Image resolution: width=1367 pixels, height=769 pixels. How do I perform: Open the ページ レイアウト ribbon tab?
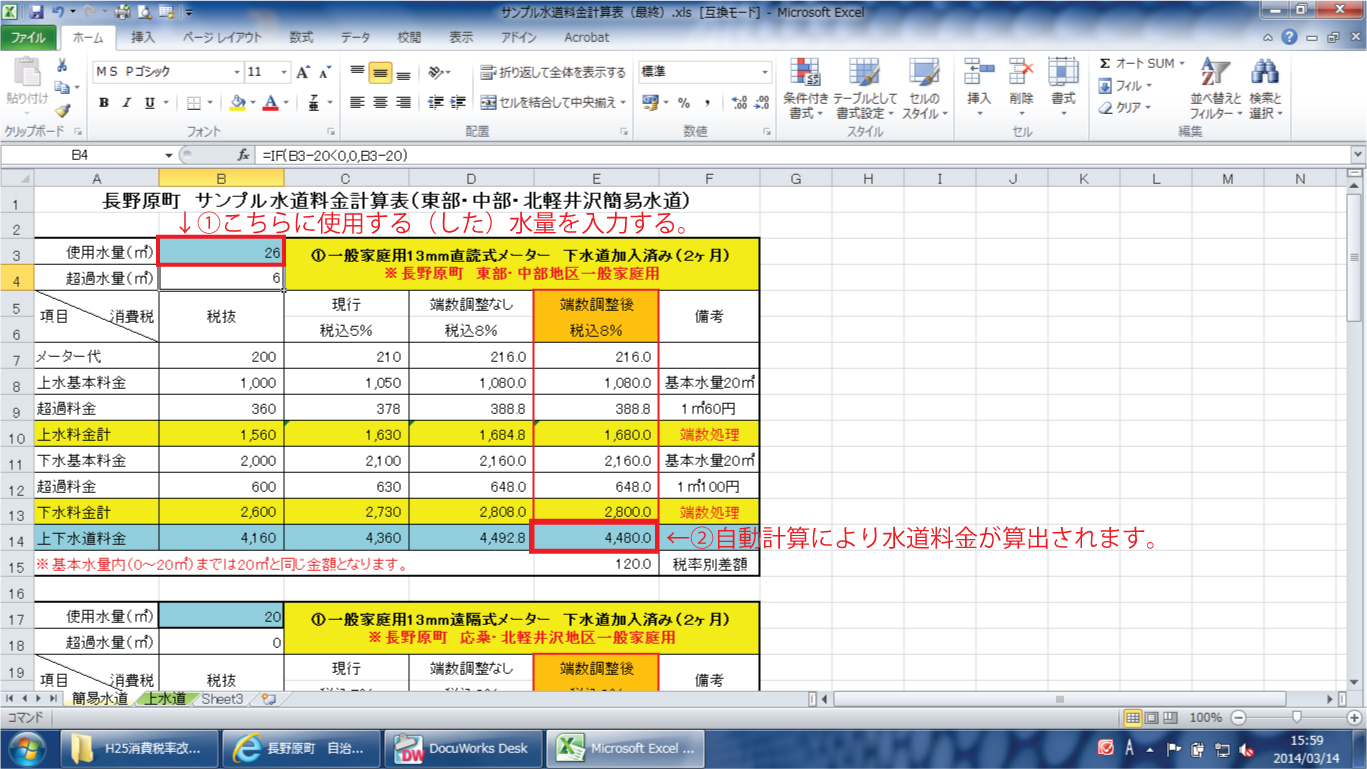tap(222, 37)
